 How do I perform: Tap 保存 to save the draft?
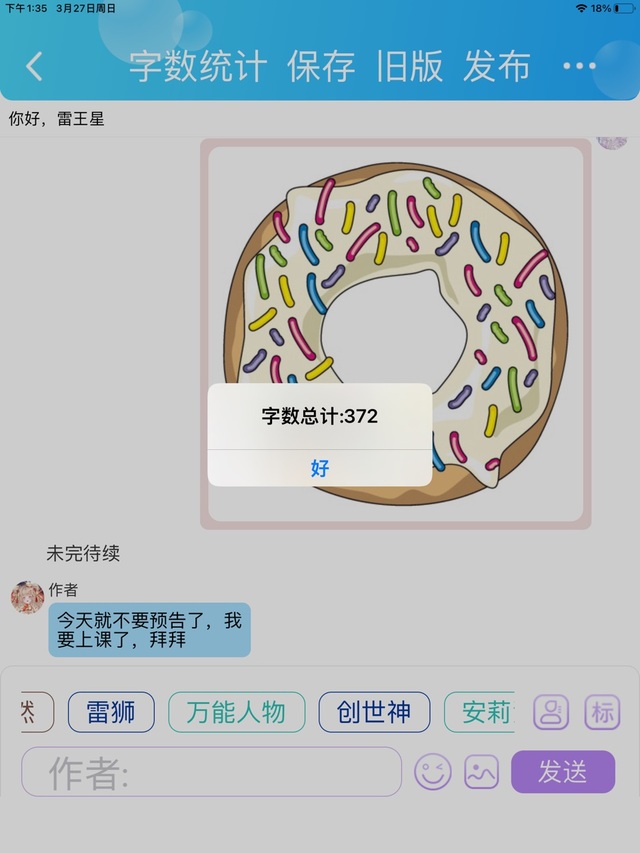[x=321, y=66]
